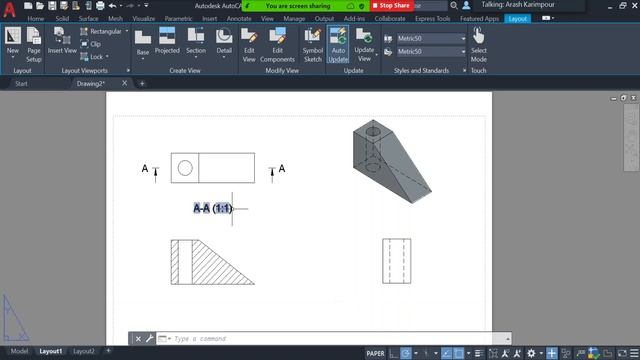Add a new drawing tab with plus
Viewport: 640px width, 360px height.
click(142, 84)
